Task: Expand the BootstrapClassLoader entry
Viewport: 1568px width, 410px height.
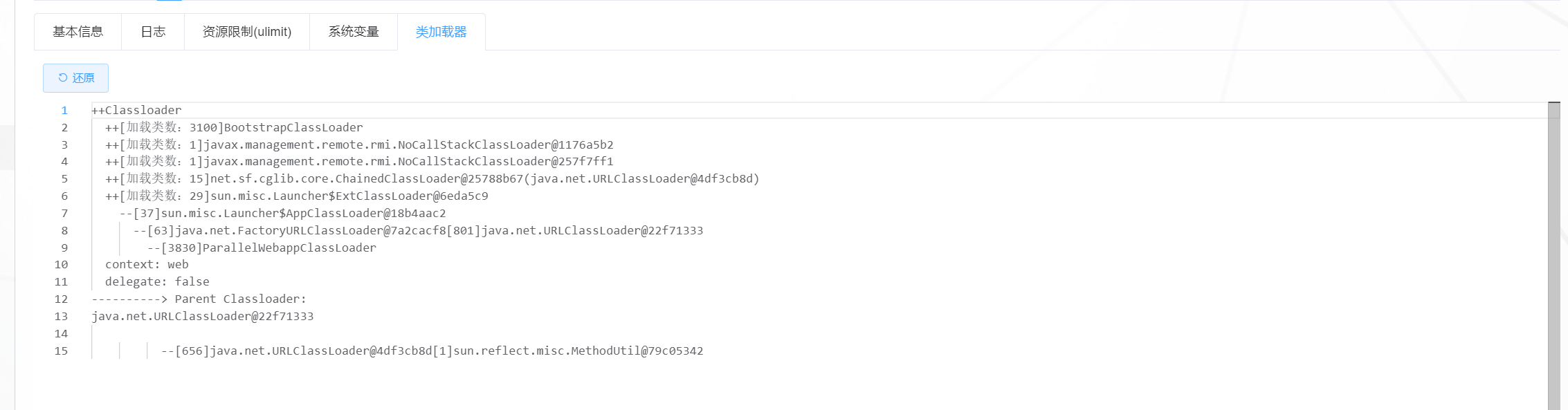Action: pos(234,127)
